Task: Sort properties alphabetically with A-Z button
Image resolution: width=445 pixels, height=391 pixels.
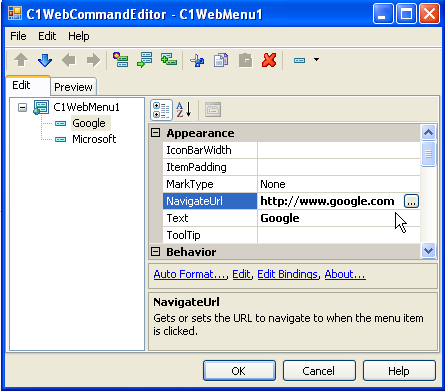Action: pos(184,110)
